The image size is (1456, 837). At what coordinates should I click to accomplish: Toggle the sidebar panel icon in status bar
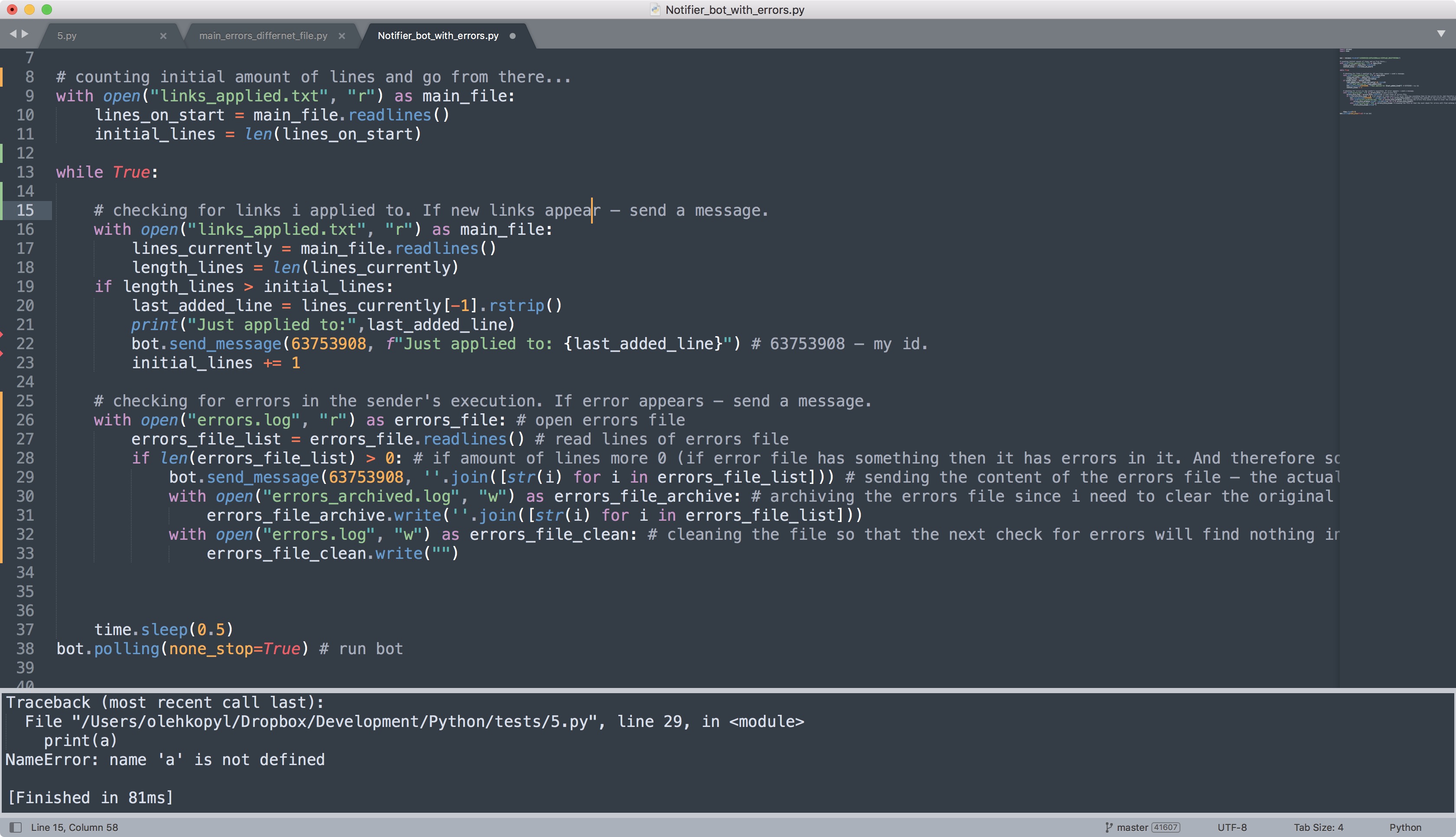pyautogui.click(x=16, y=827)
